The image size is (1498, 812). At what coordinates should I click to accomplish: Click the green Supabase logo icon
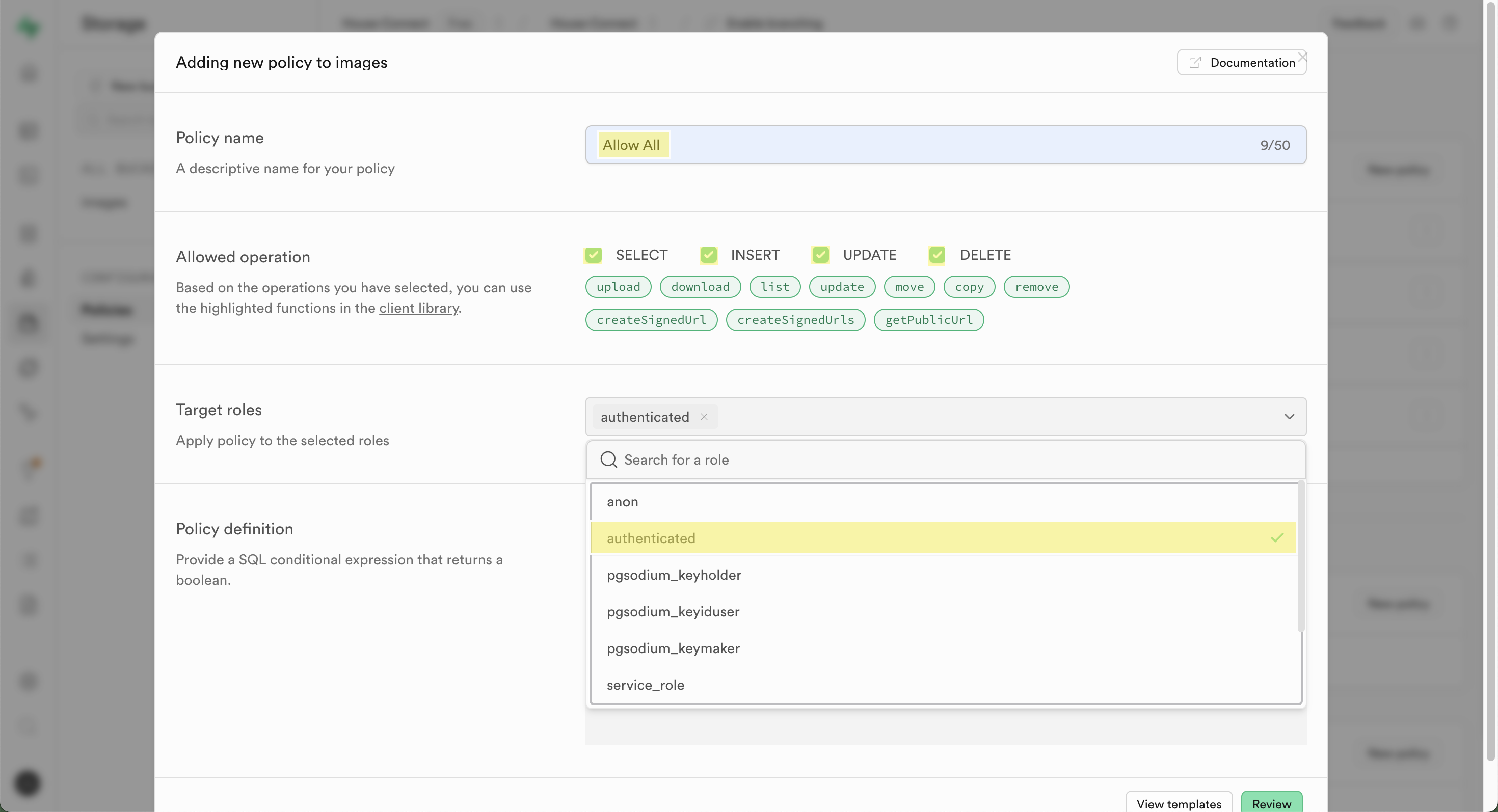pos(28,26)
